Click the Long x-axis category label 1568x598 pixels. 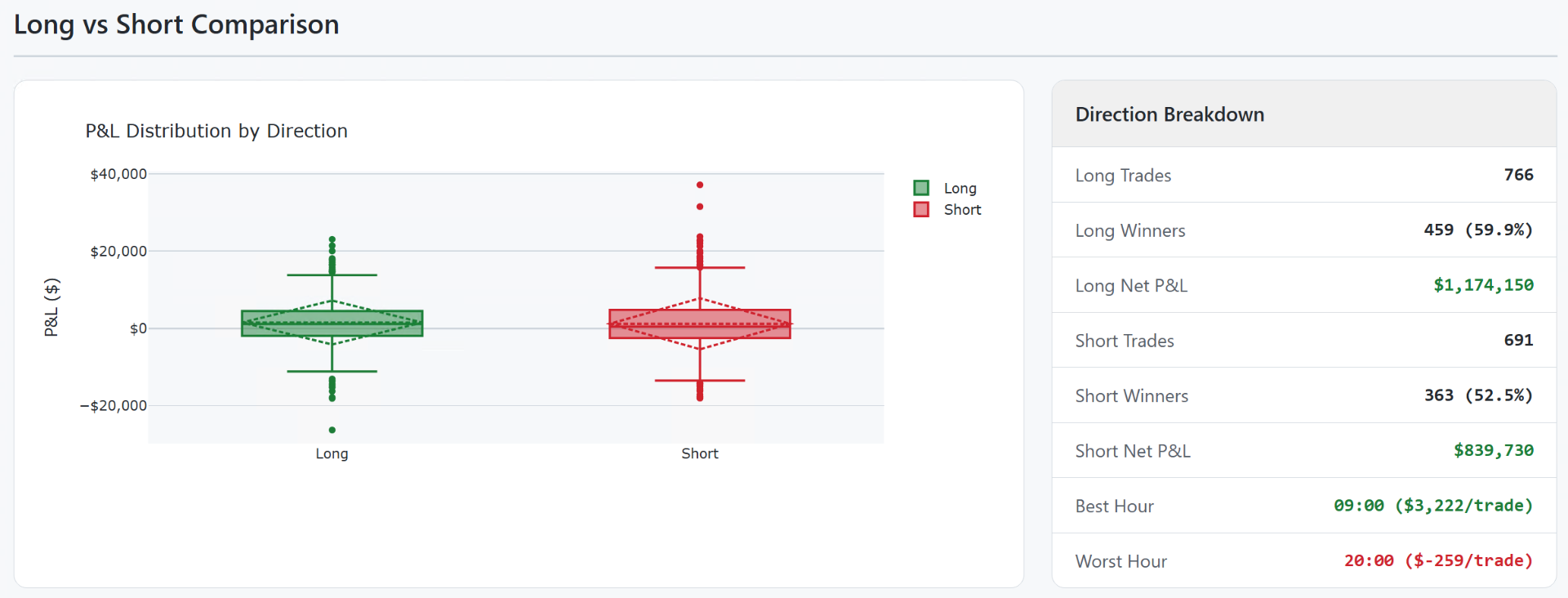[332, 453]
